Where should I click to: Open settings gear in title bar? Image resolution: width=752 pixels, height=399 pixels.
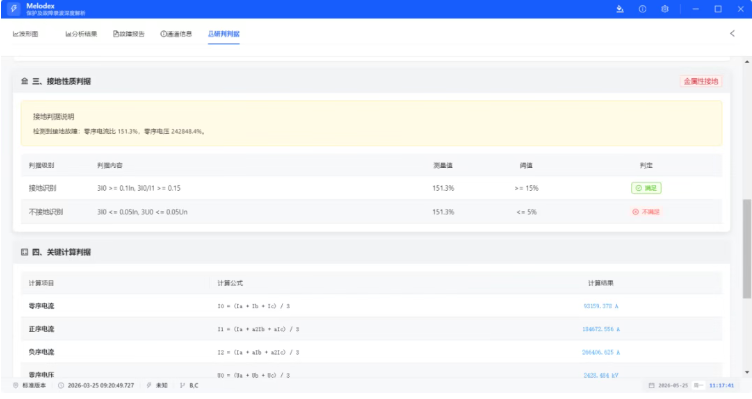point(665,9)
